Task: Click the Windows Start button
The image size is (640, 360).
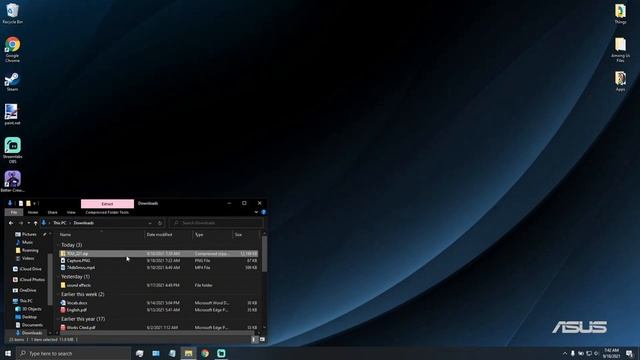Action: (x=8, y=353)
